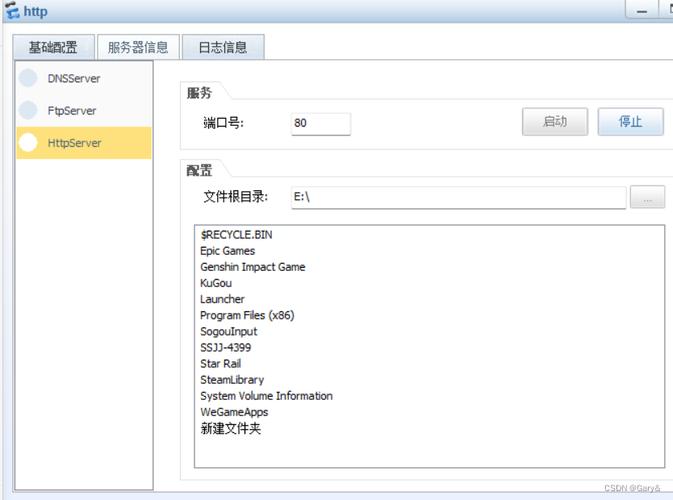Select Star Rail folder entry
The image size is (673, 500).
click(221, 364)
